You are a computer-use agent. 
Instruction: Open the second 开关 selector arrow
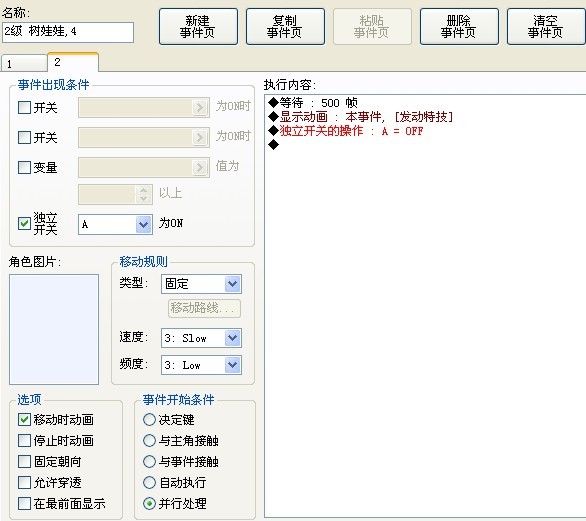point(200,138)
